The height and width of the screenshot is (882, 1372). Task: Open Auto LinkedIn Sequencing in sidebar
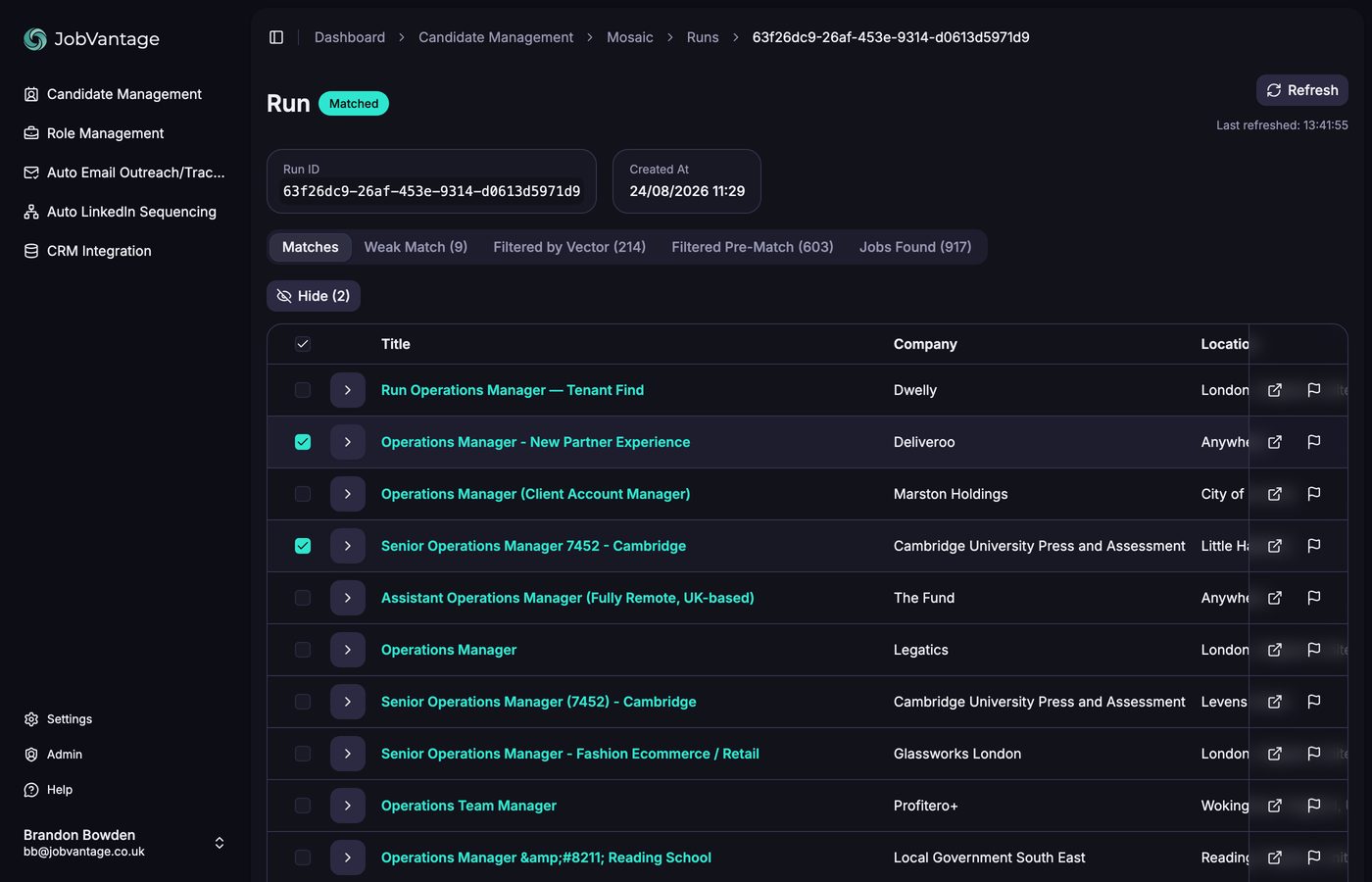pos(120,212)
